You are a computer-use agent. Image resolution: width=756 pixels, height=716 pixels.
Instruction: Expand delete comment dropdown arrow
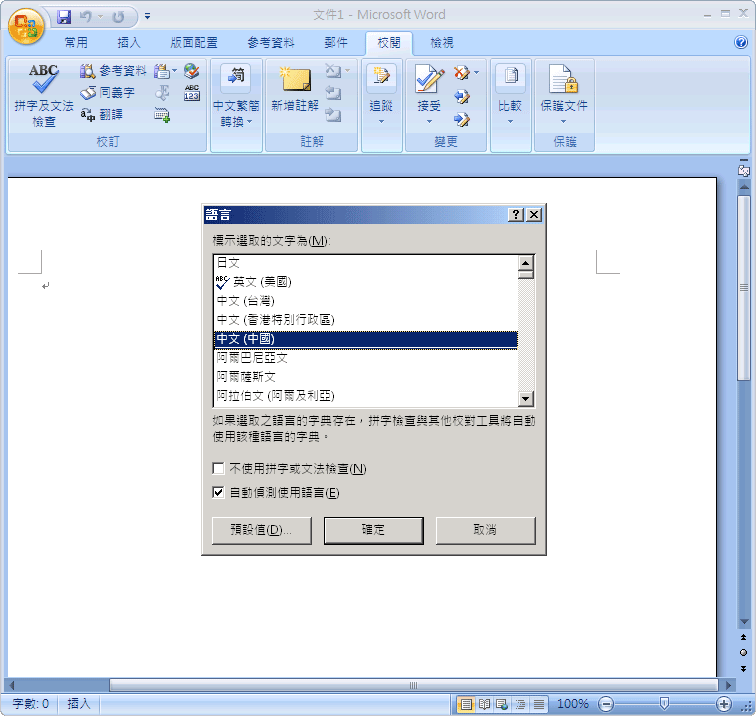(x=347, y=71)
